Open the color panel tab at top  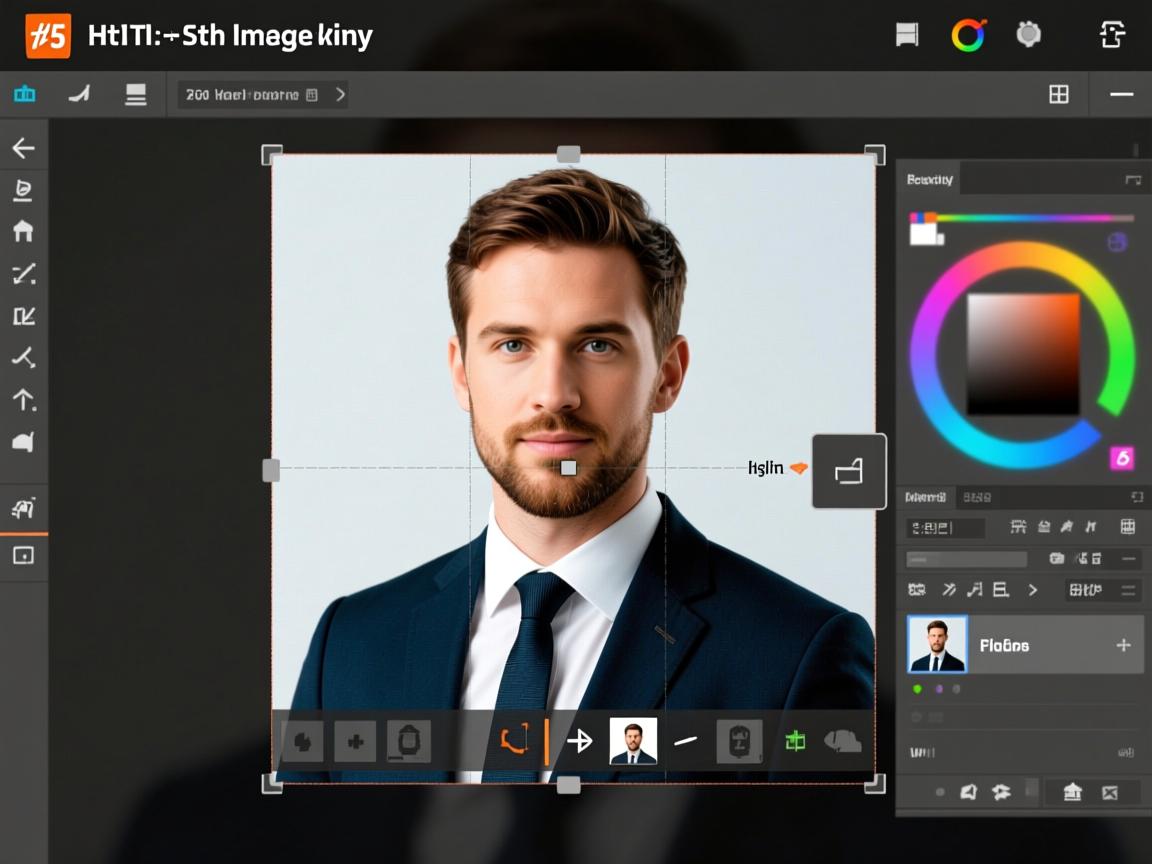(x=930, y=180)
